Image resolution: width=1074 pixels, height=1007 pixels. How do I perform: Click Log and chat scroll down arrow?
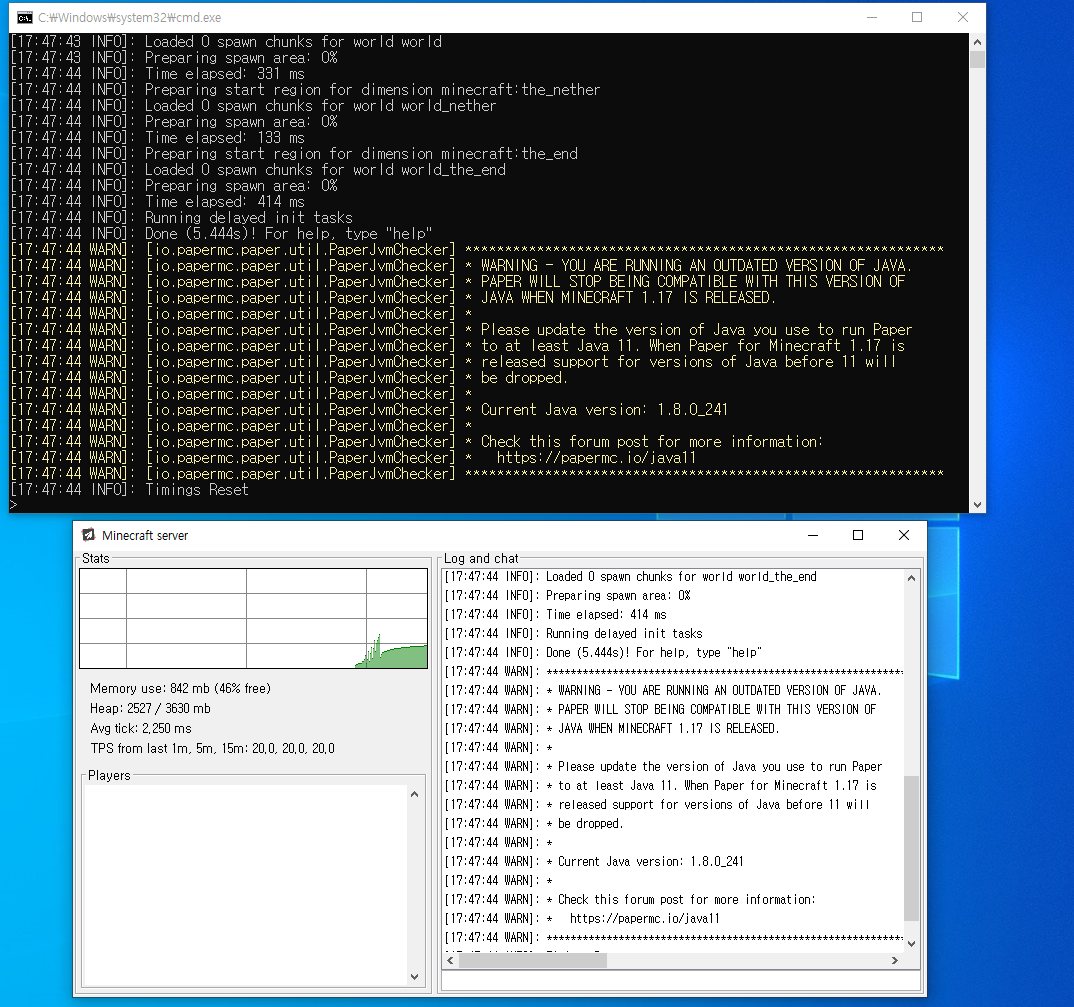point(911,944)
